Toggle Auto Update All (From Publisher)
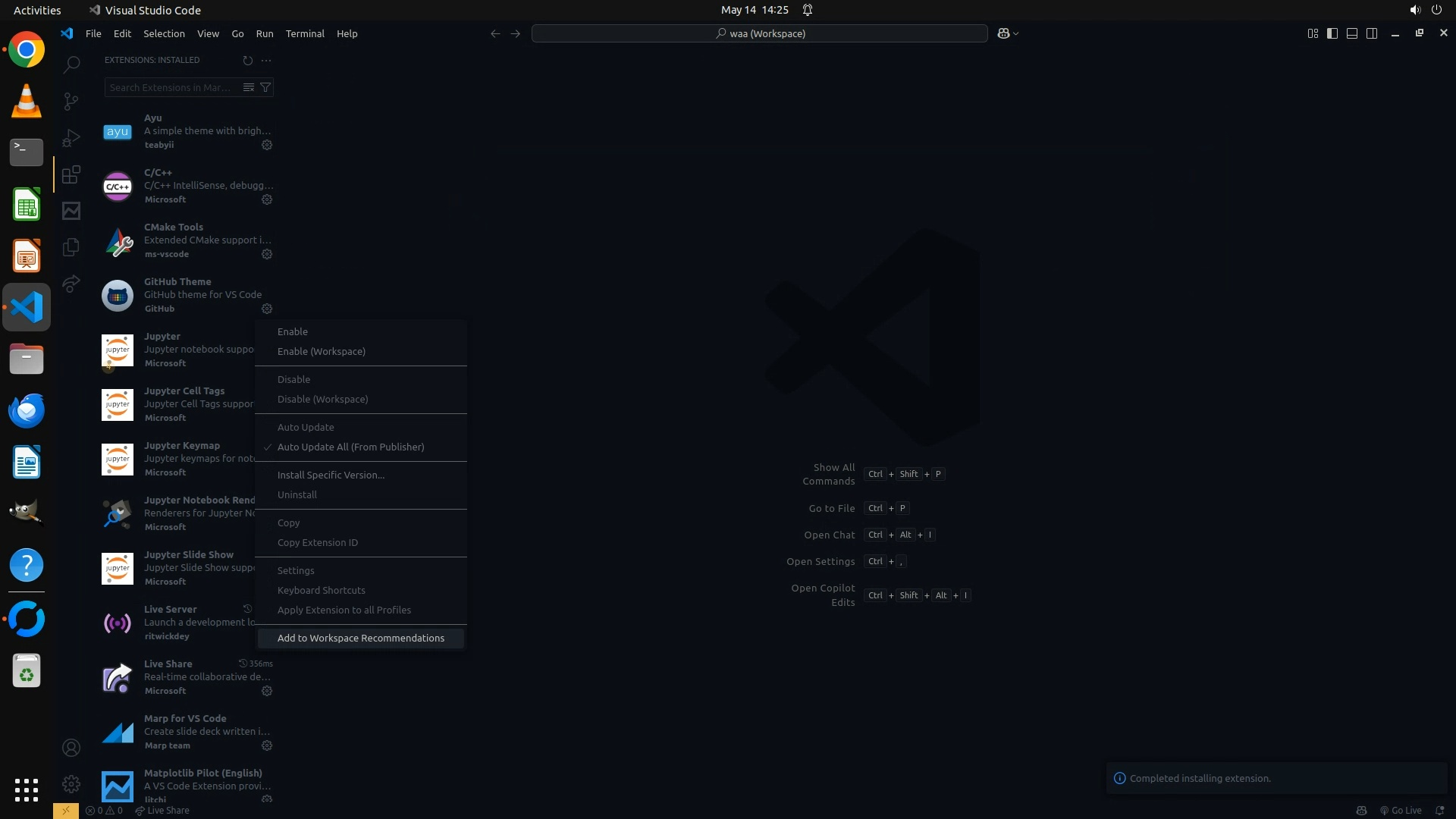 pyautogui.click(x=350, y=447)
